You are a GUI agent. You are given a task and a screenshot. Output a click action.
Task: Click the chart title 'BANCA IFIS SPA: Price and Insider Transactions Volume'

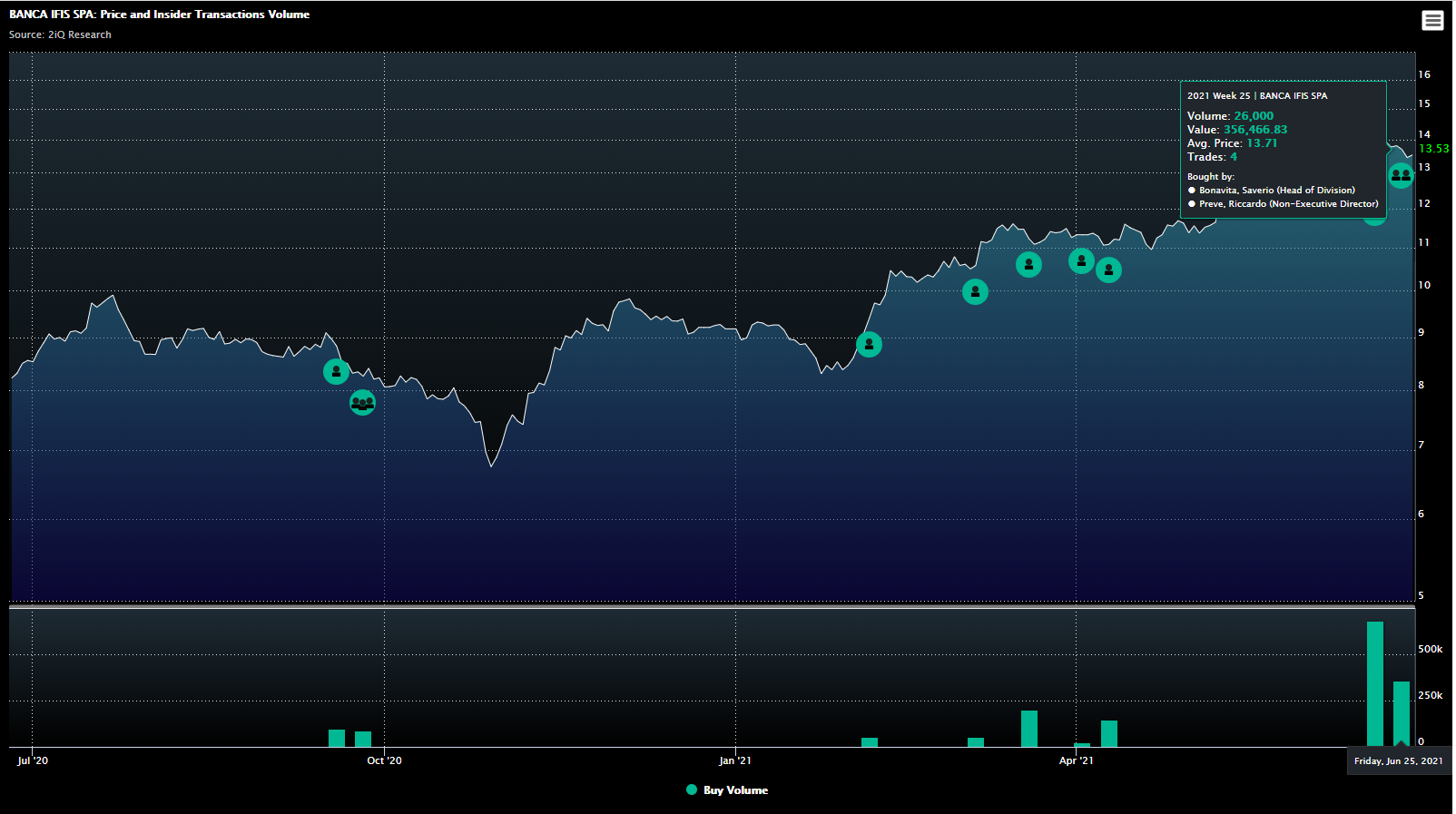[x=160, y=15]
